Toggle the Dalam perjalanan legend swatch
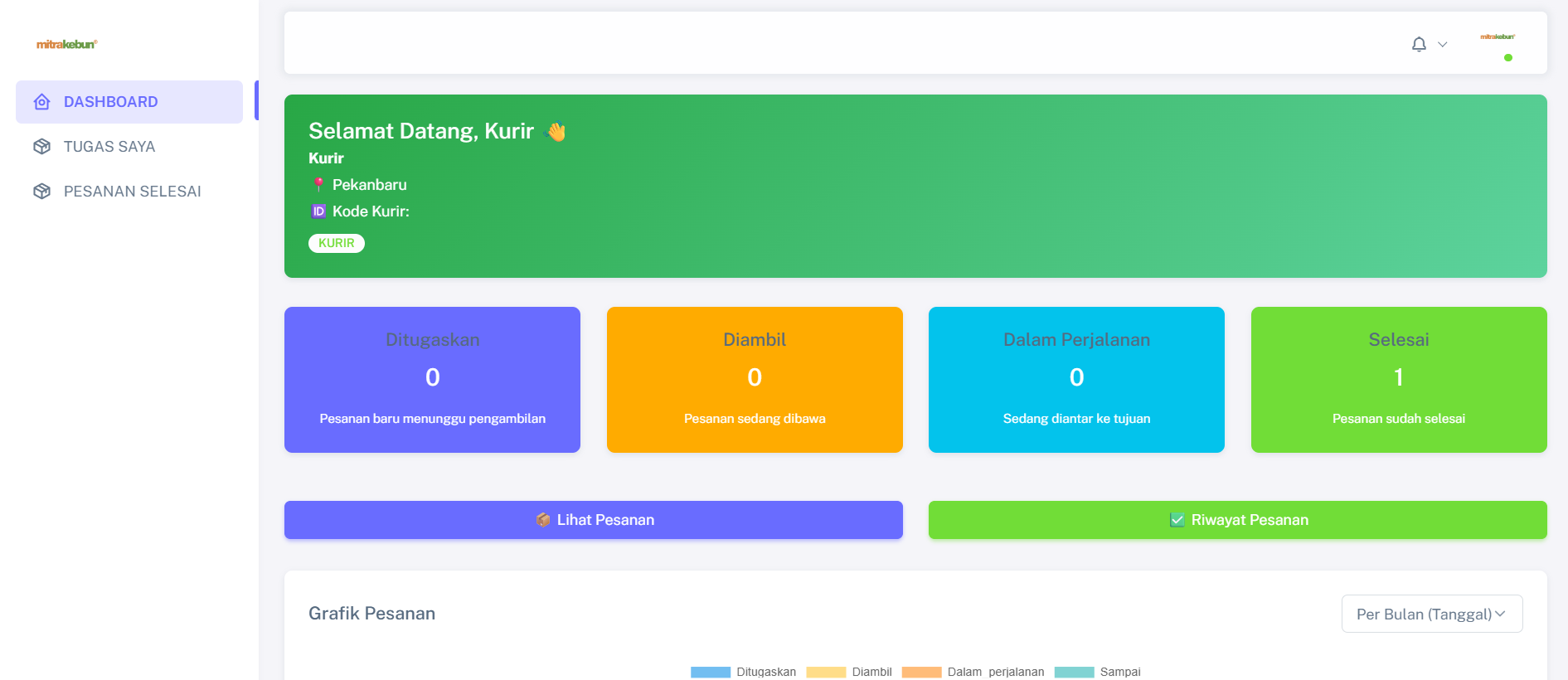The image size is (1568, 680). (922, 672)
